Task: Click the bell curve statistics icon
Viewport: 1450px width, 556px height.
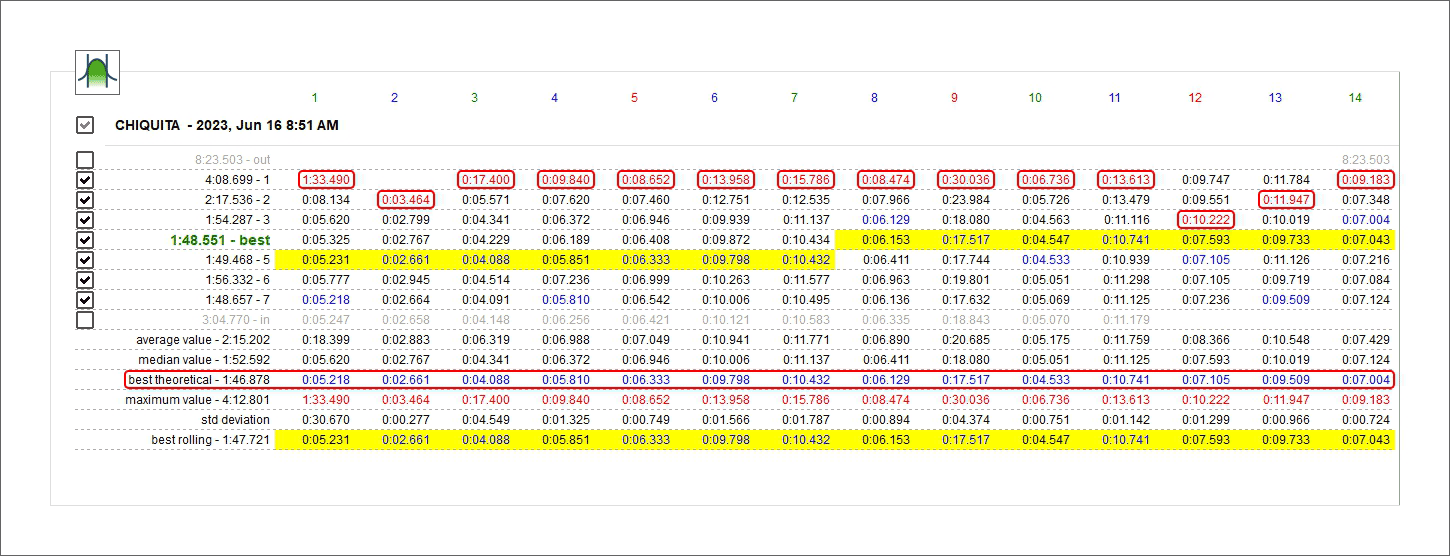Action: (98, 72)
